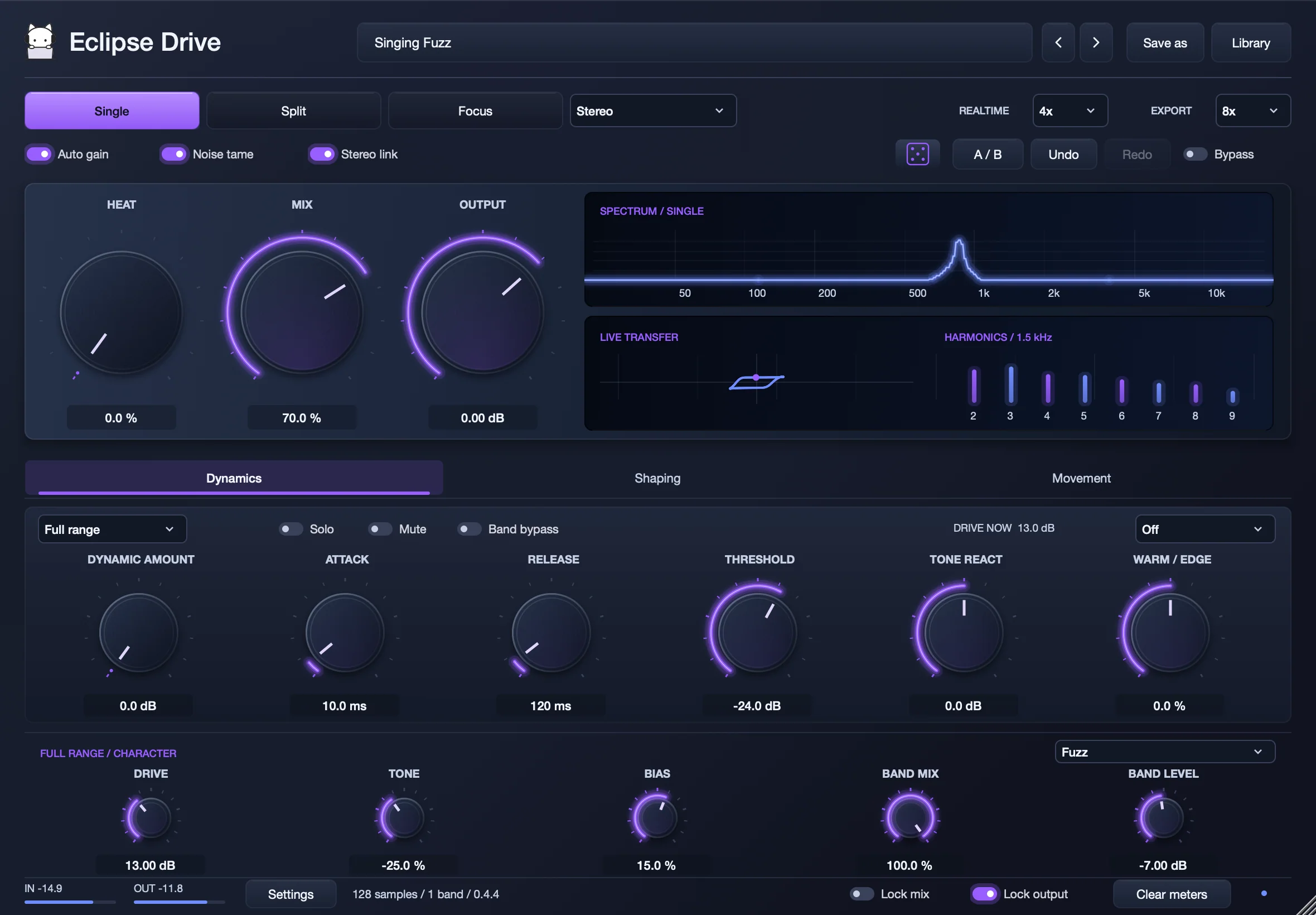Click the Singing Fuzz preset name field

(x=694, y=42)
